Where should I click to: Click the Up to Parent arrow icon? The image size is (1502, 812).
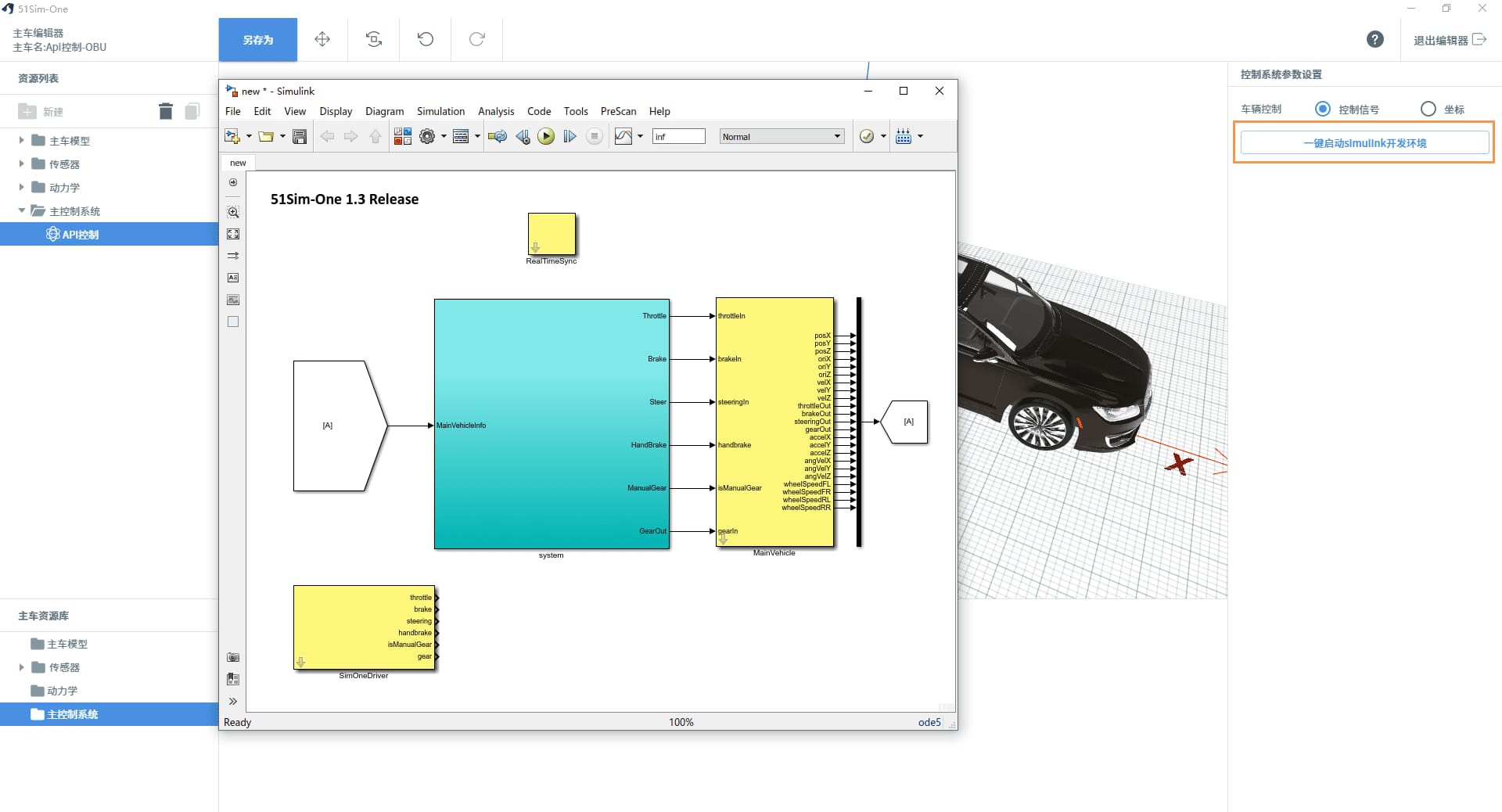pyautogui.click(x=375, y=136)
